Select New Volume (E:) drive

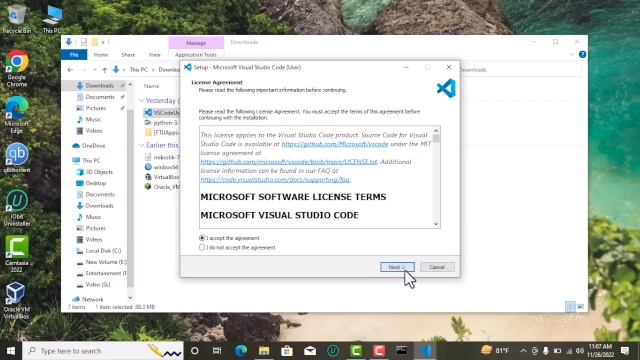(x=105, y=262)
